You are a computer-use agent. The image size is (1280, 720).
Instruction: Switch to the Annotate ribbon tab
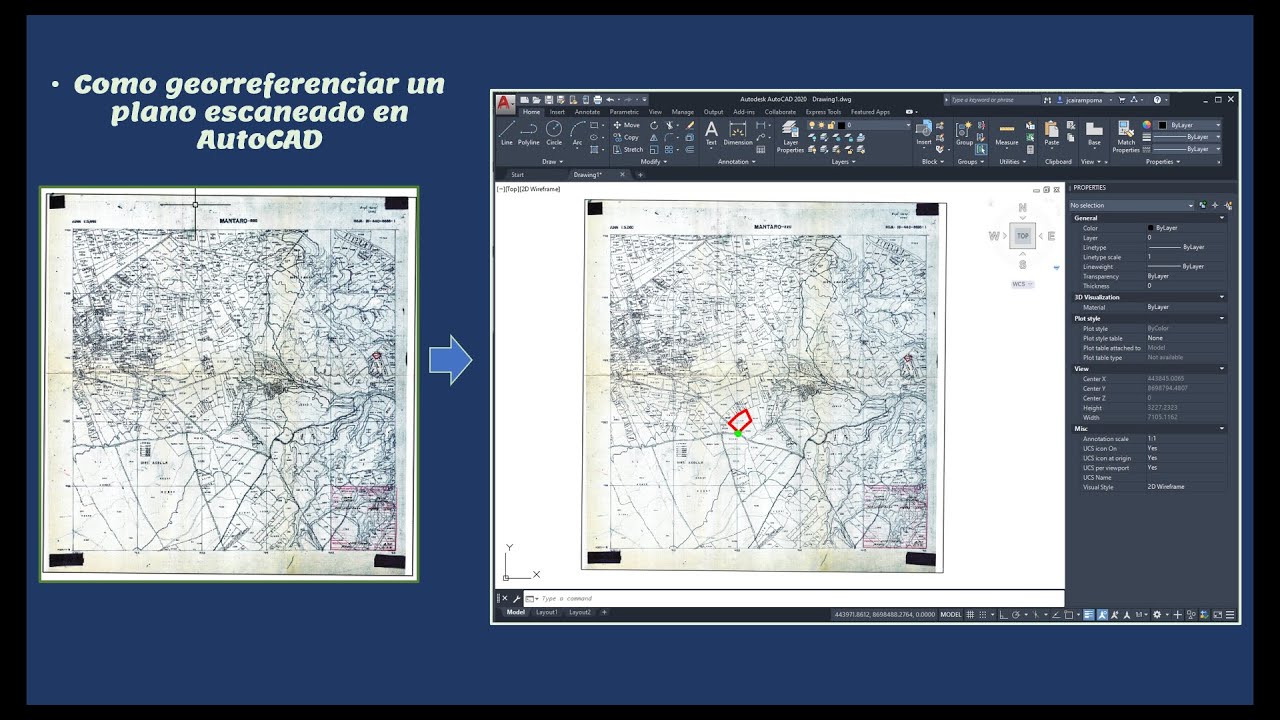(x=587, y=112)
